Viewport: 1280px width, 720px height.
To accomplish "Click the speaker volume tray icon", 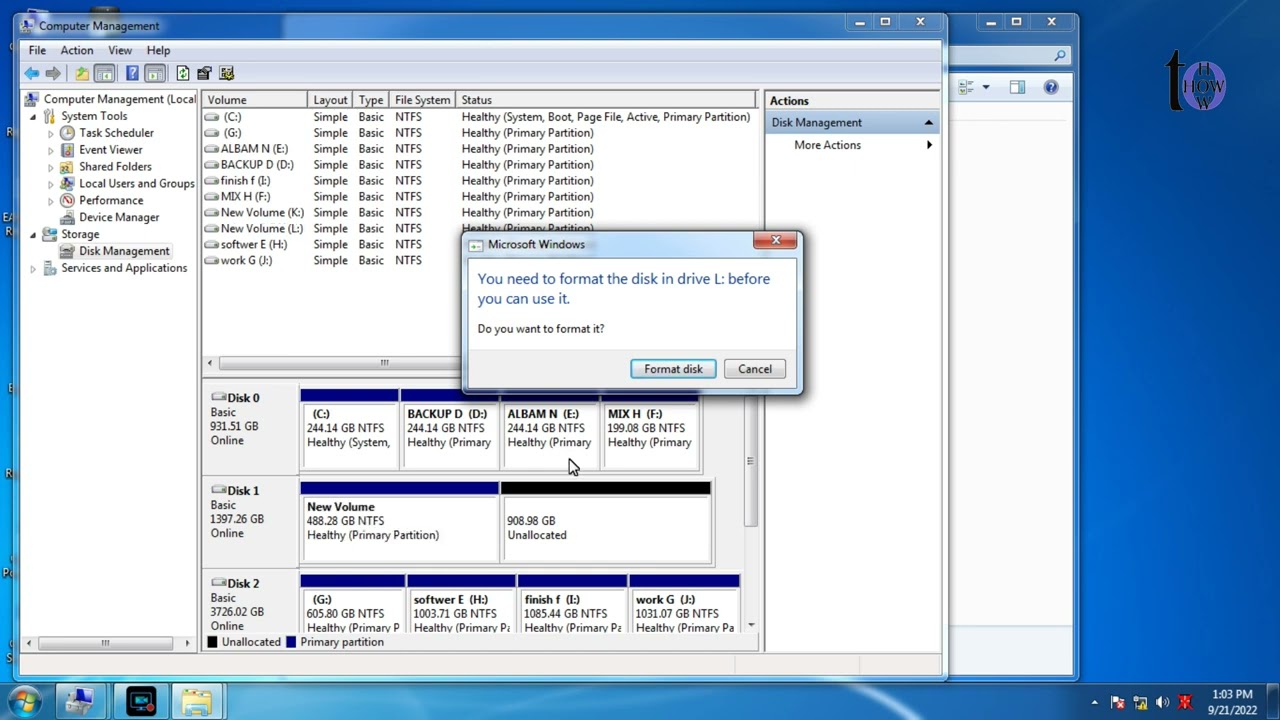I will pyautogui.click(x=1162, y=702).
